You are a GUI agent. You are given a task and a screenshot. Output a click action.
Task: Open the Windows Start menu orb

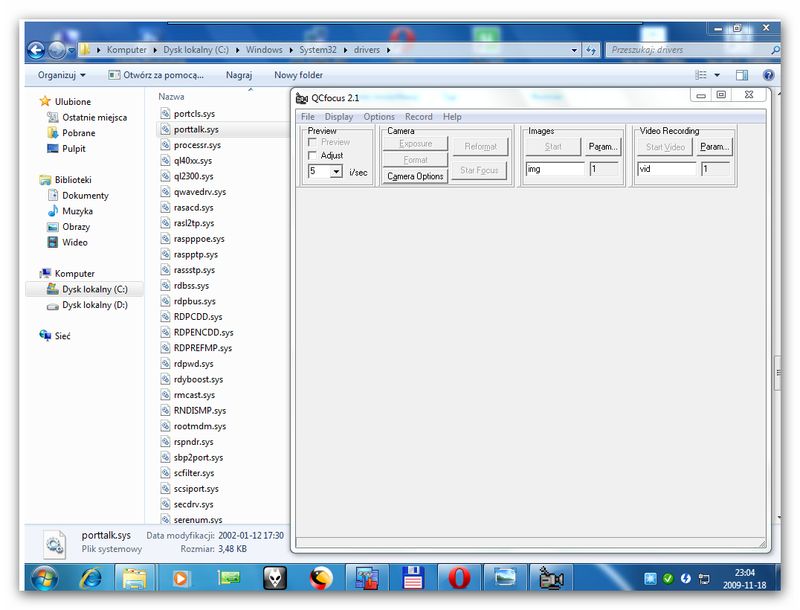click(44, 578)
